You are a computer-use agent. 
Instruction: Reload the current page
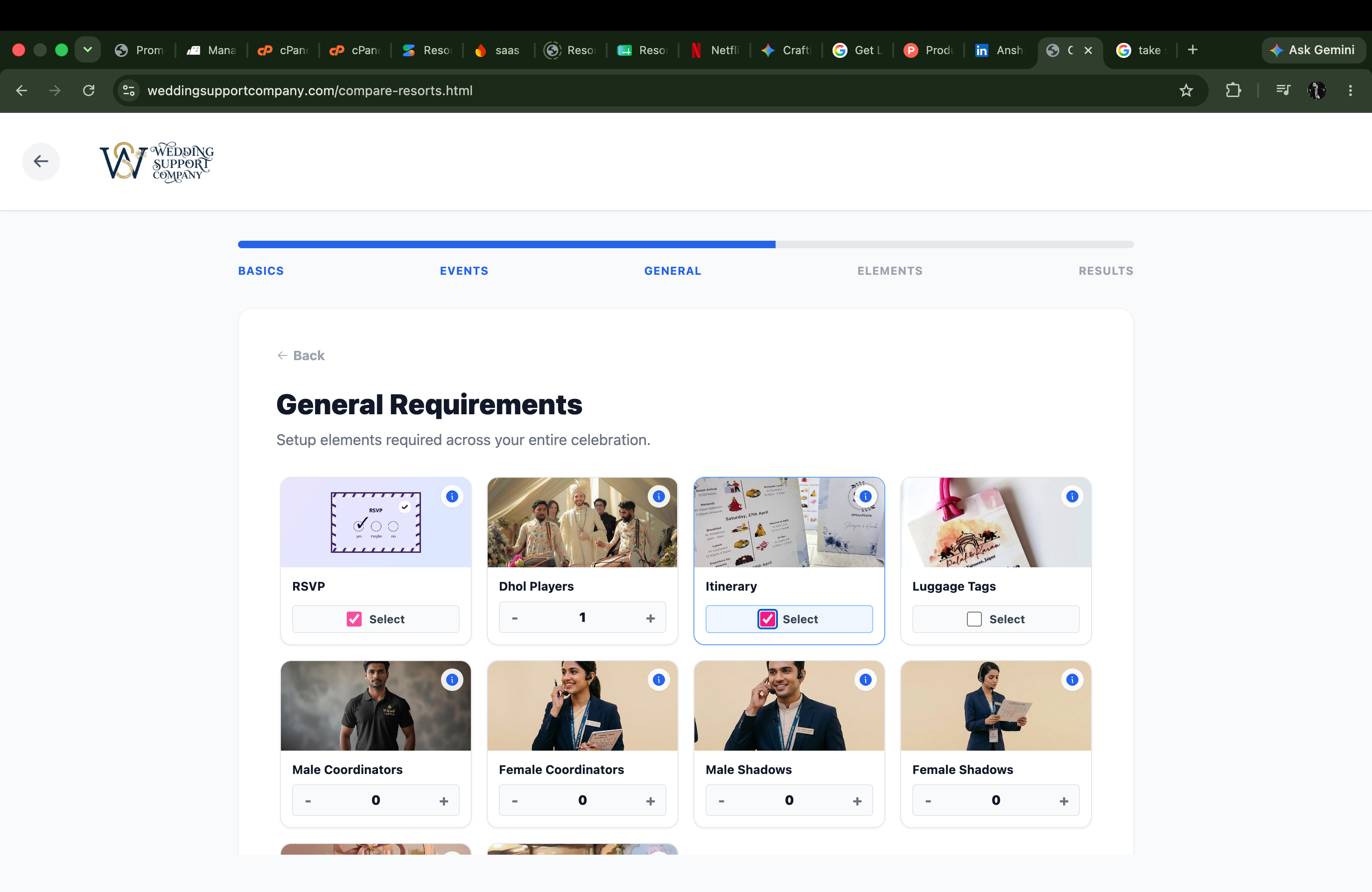point(88,91)
